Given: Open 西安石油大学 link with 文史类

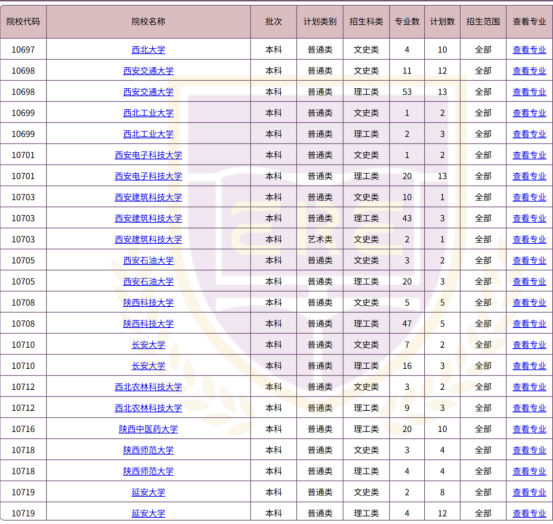Looking at the screenshot, I should [148, 261].
